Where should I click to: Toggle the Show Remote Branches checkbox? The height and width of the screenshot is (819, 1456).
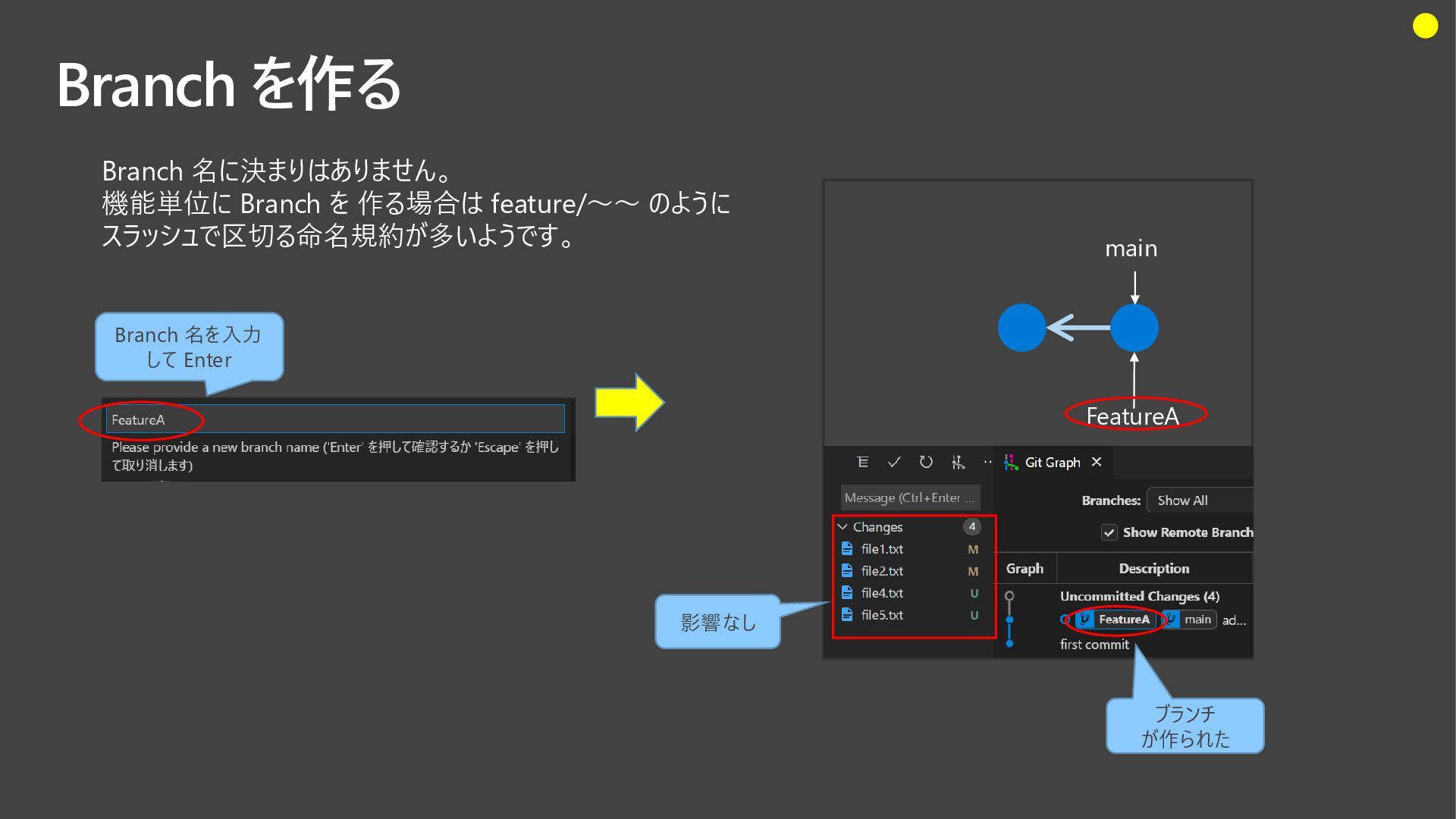(1109, 532)
